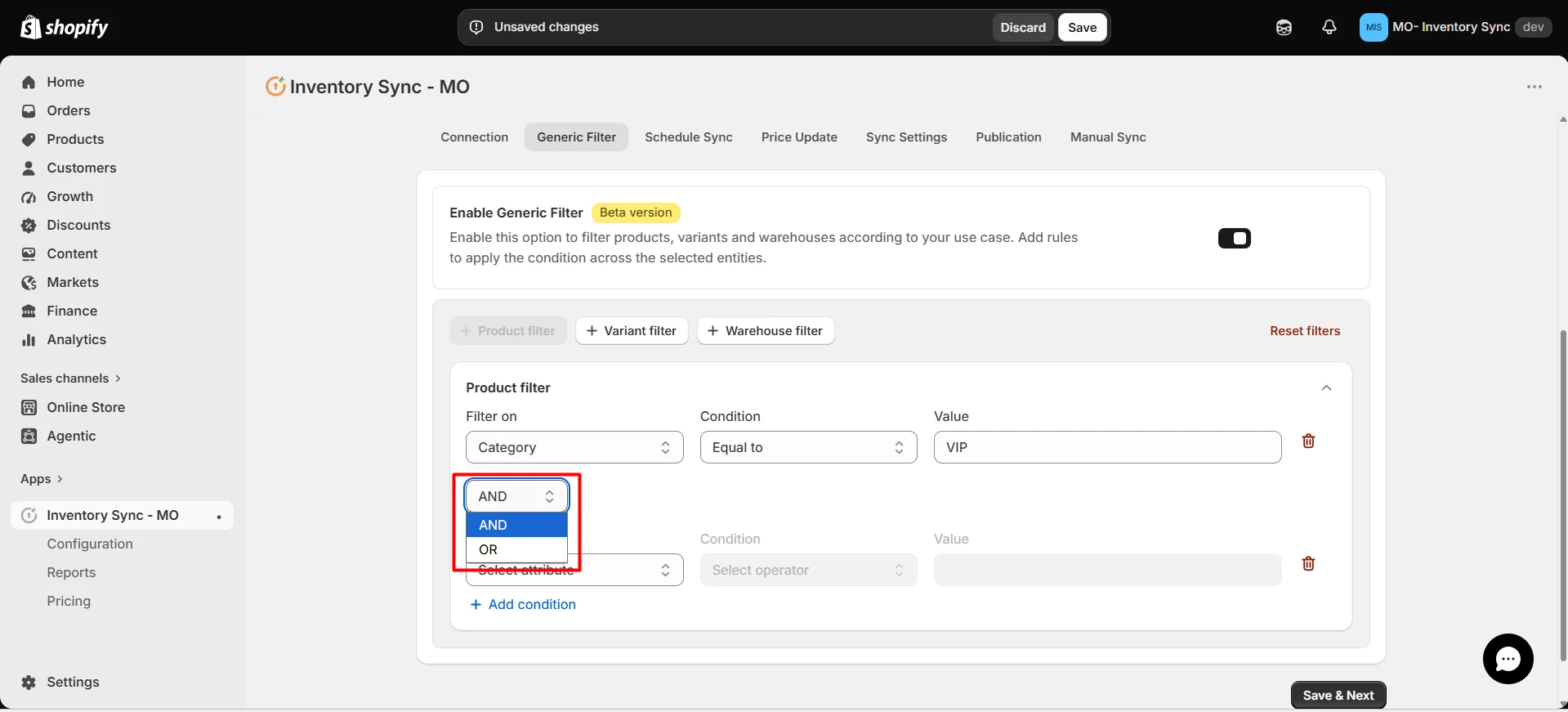The image size is (1568, 712).
Task: Delete the Category Equal to VIP condition
Action: point(1308,441)
